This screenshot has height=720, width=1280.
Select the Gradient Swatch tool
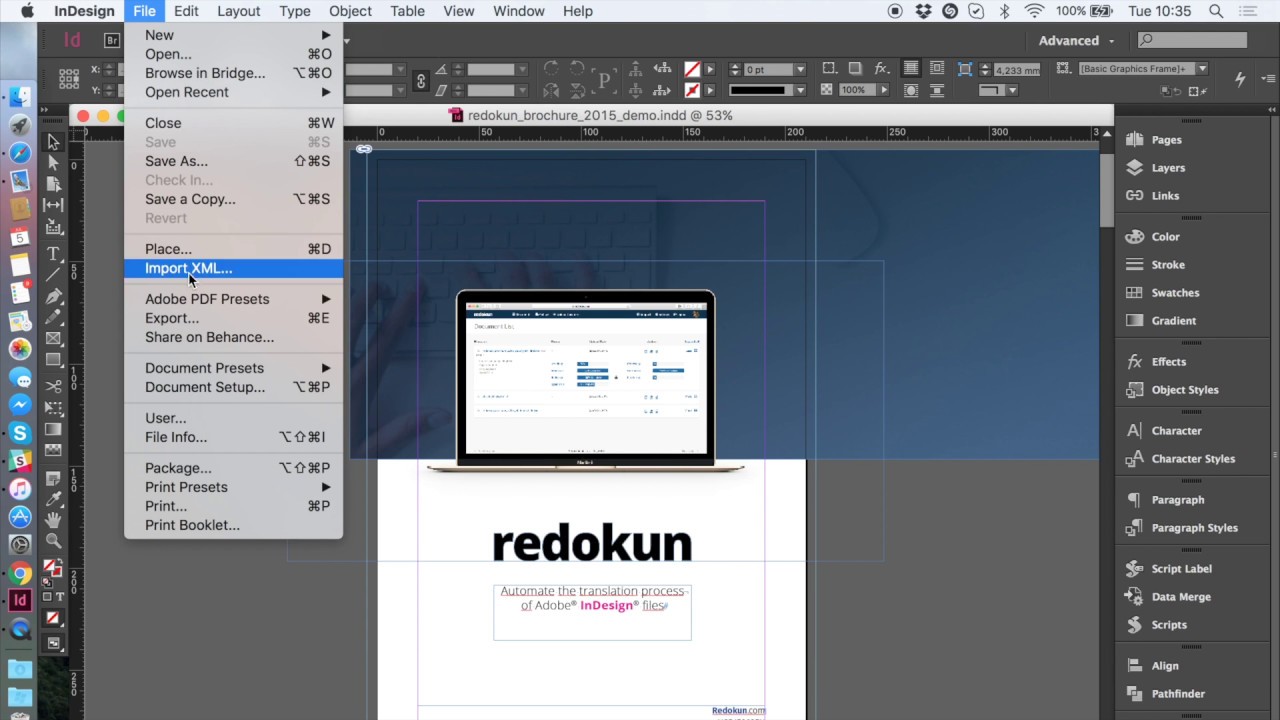[x=54, y=429]
